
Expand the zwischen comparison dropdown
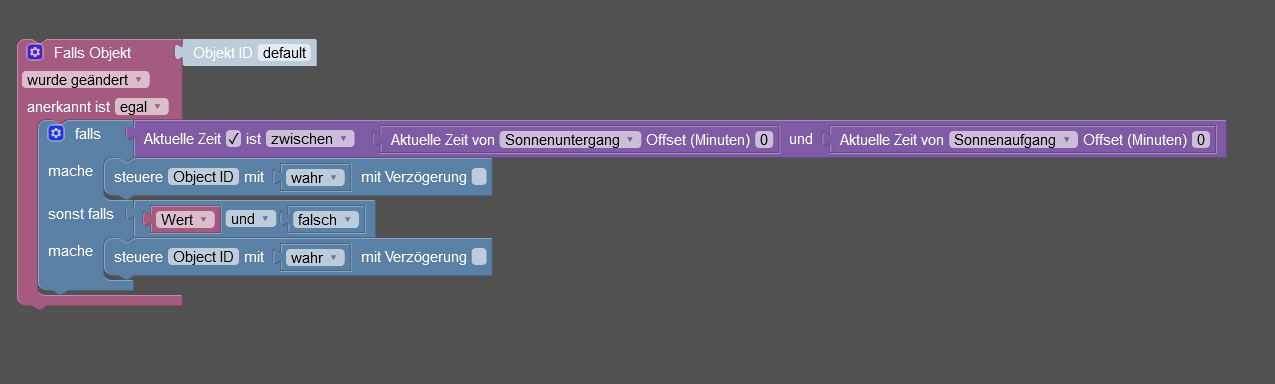(x=310, y=139)
